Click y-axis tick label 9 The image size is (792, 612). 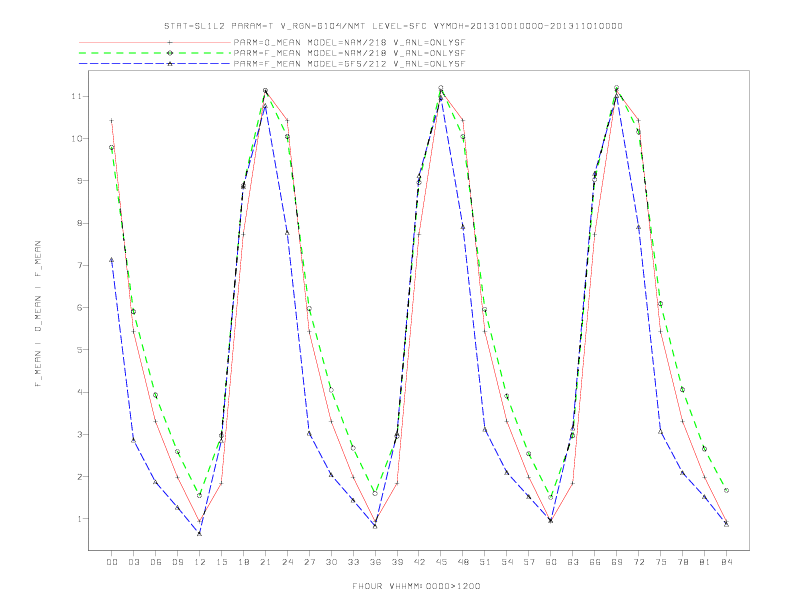coord(79,181)
